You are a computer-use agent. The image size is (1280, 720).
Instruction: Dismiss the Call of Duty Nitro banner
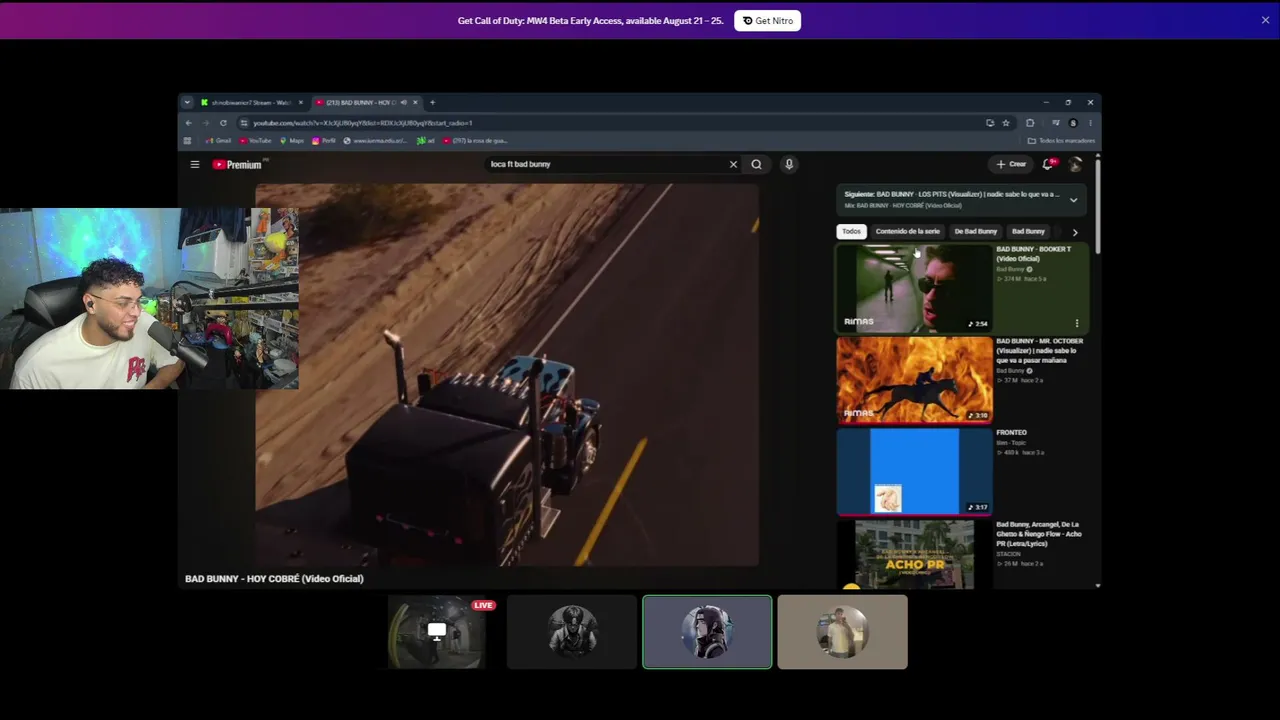(1265, 20)
